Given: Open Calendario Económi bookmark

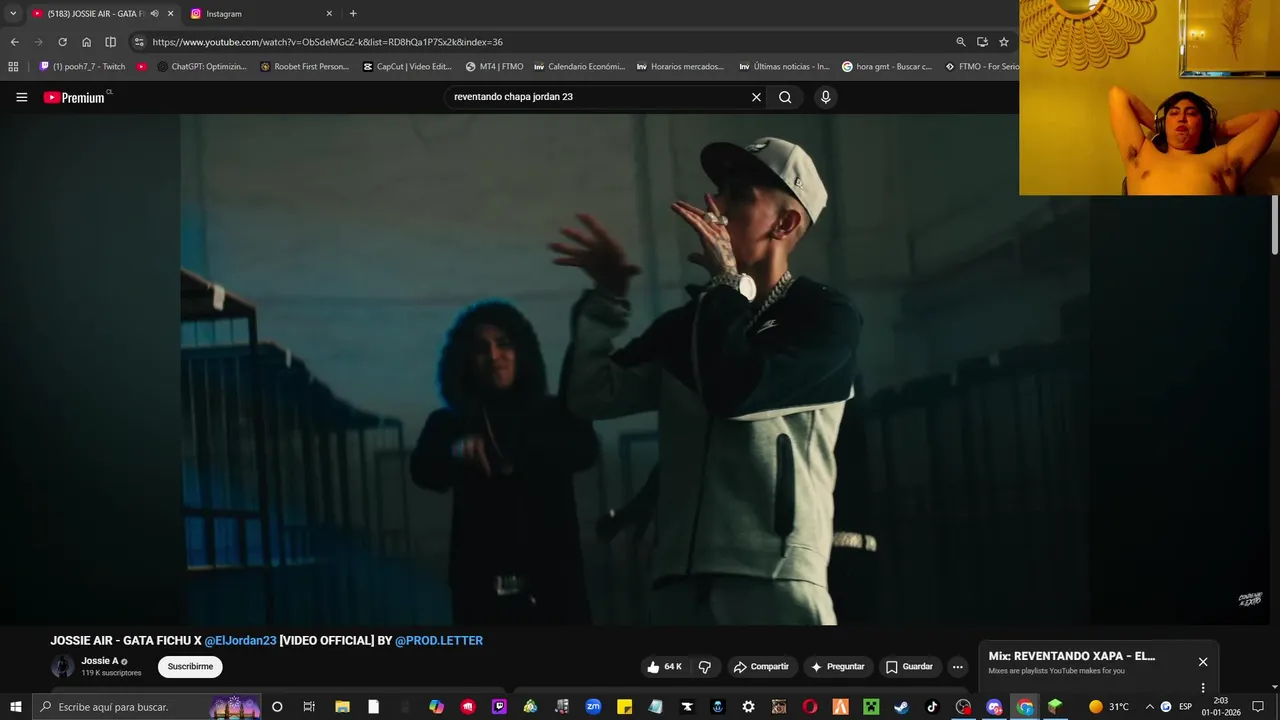Looking at the screenshot, I should (579, 67).
